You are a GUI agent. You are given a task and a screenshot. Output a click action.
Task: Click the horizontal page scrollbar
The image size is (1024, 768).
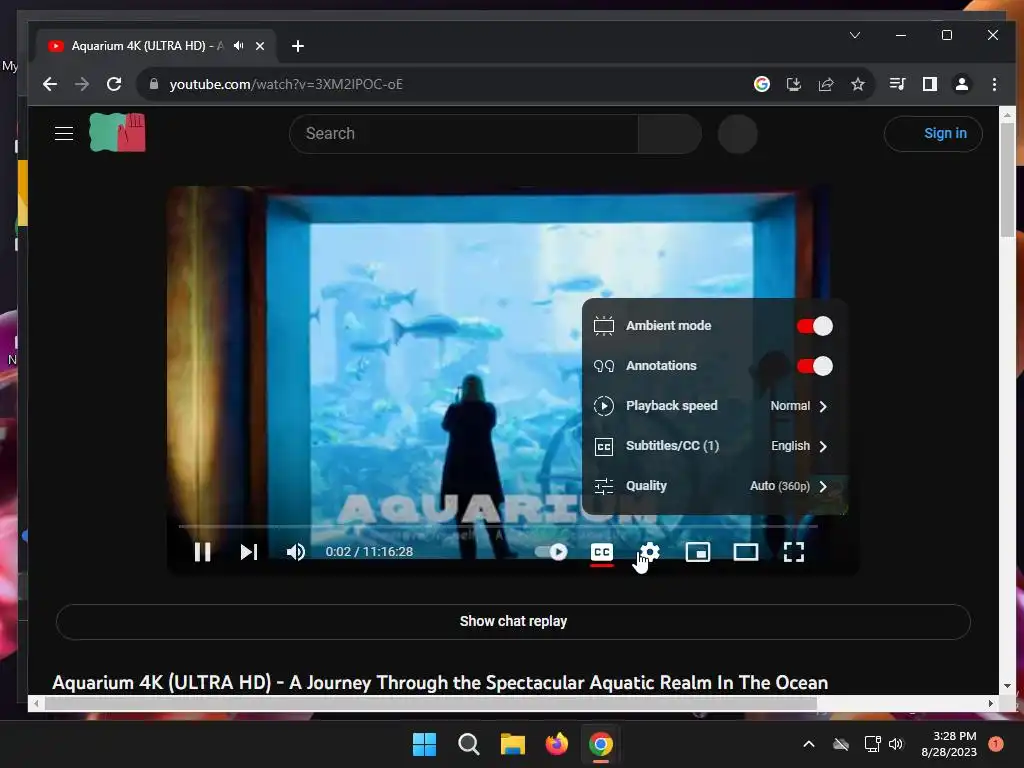tap(431, 703)
